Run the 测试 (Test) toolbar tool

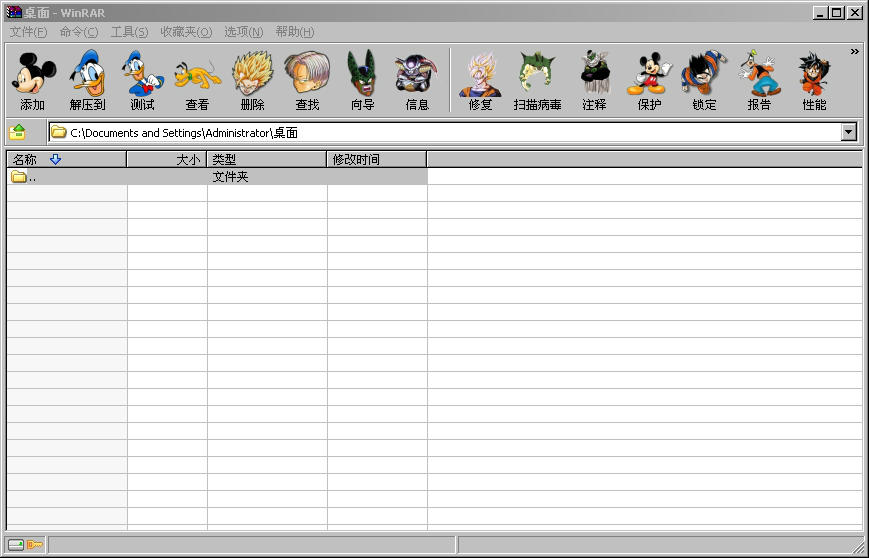click(x=142, y=80)
